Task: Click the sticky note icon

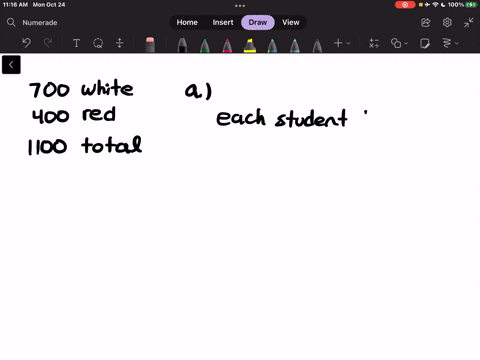Action: pos(425,43)
